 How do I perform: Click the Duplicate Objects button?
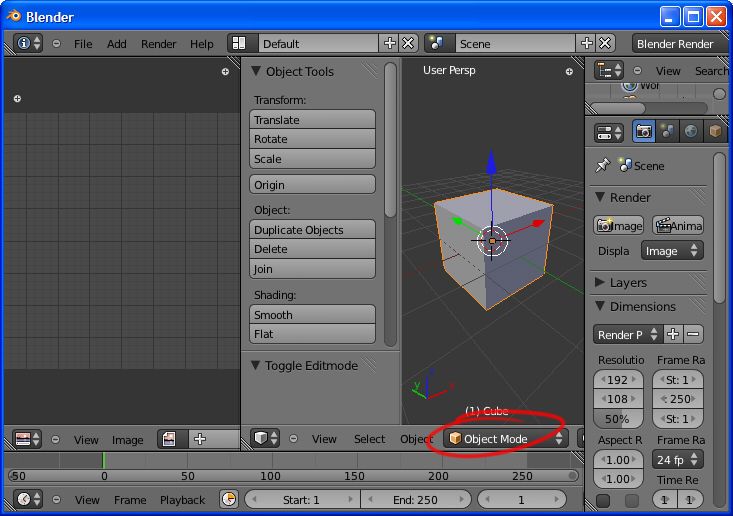pyautogui.click(x=312, y=229)
